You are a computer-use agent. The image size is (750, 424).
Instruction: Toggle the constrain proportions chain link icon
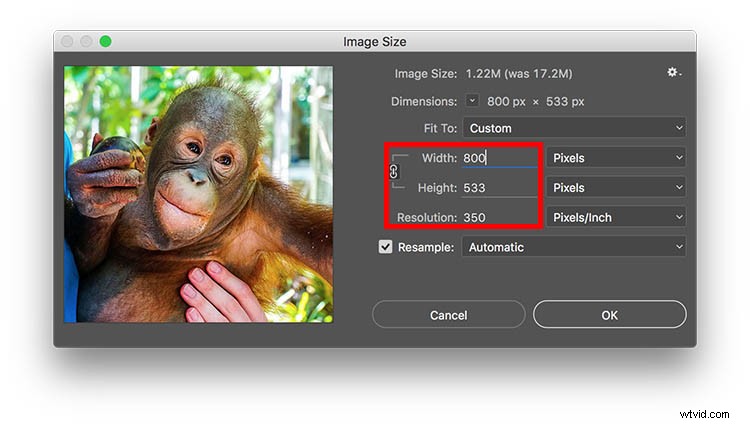click(x=394, y=171)
